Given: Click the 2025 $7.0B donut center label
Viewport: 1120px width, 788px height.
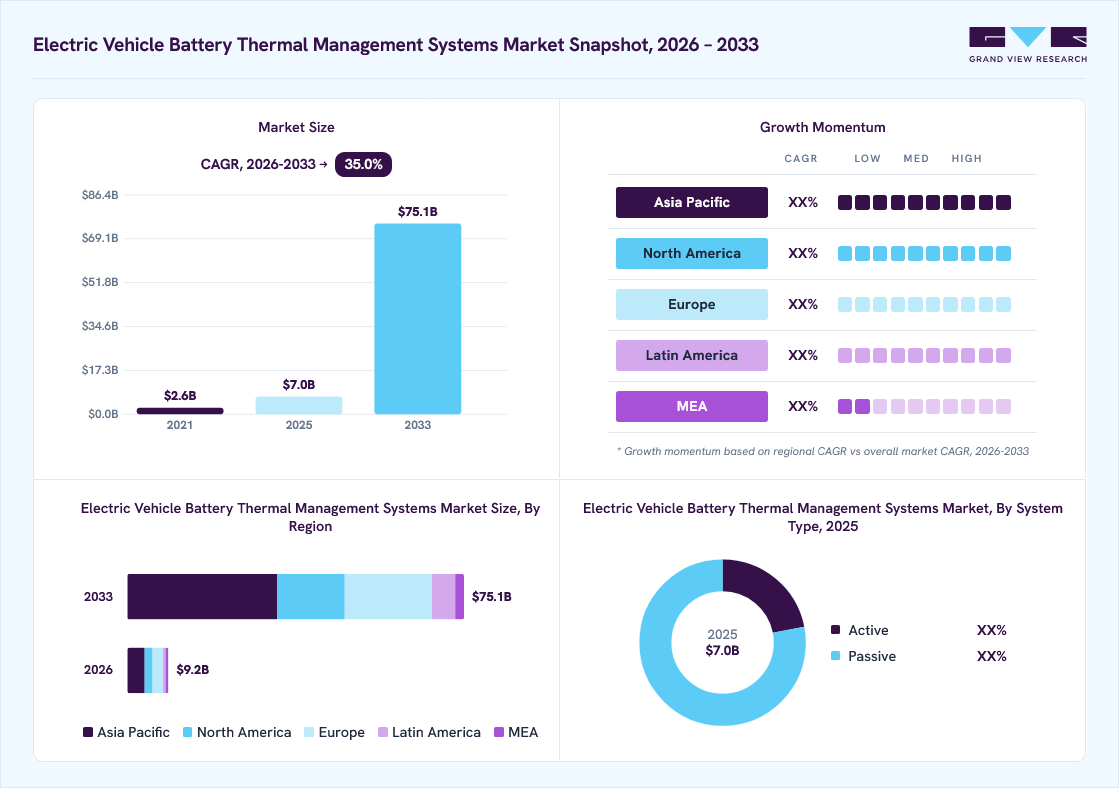Looking at the screenshot, I should click(x=722, y=642).
